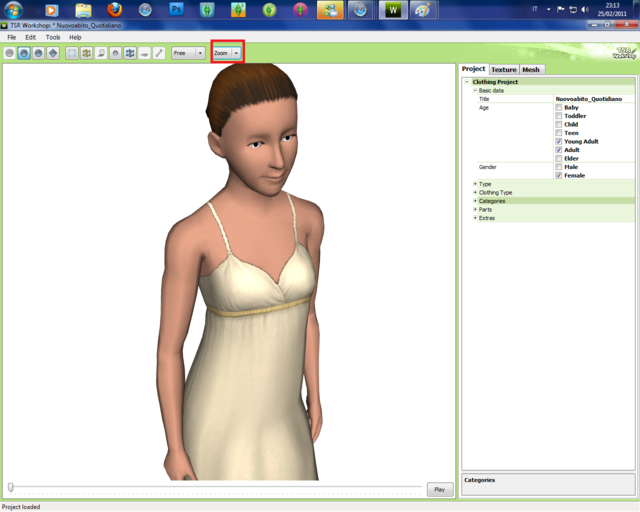The height and width of the screenshot is (512, 640).
Task: Open Windows Explorer folder icon
Action: point(83,10)
